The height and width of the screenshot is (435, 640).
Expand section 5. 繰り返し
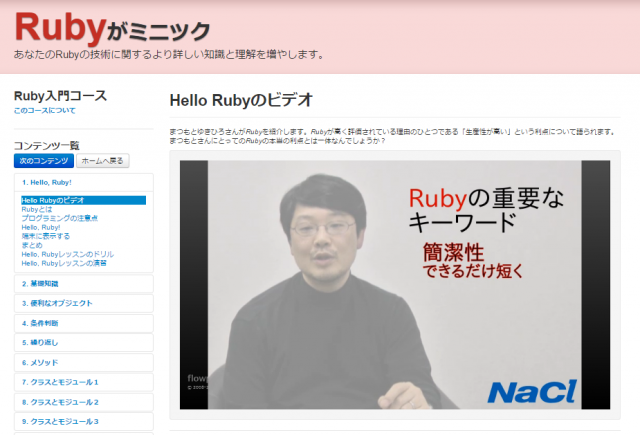tap(84, 342)
